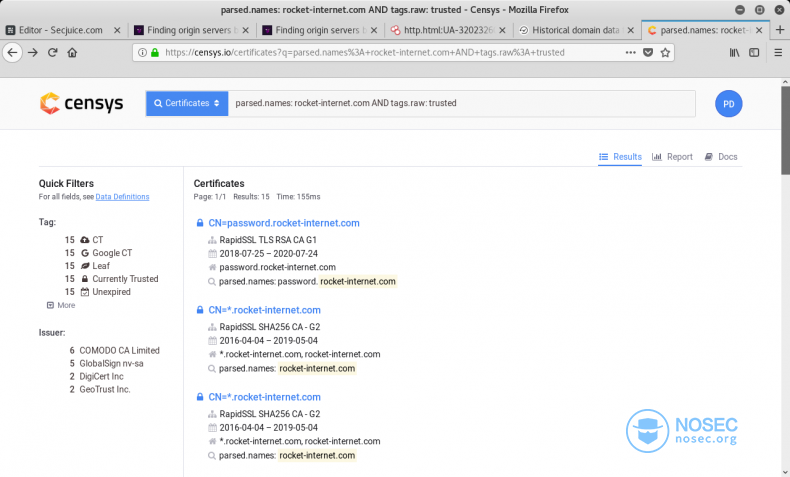The image size is (790, 477).
Task: Click the scrollbar up arrow
Action: 785,82
